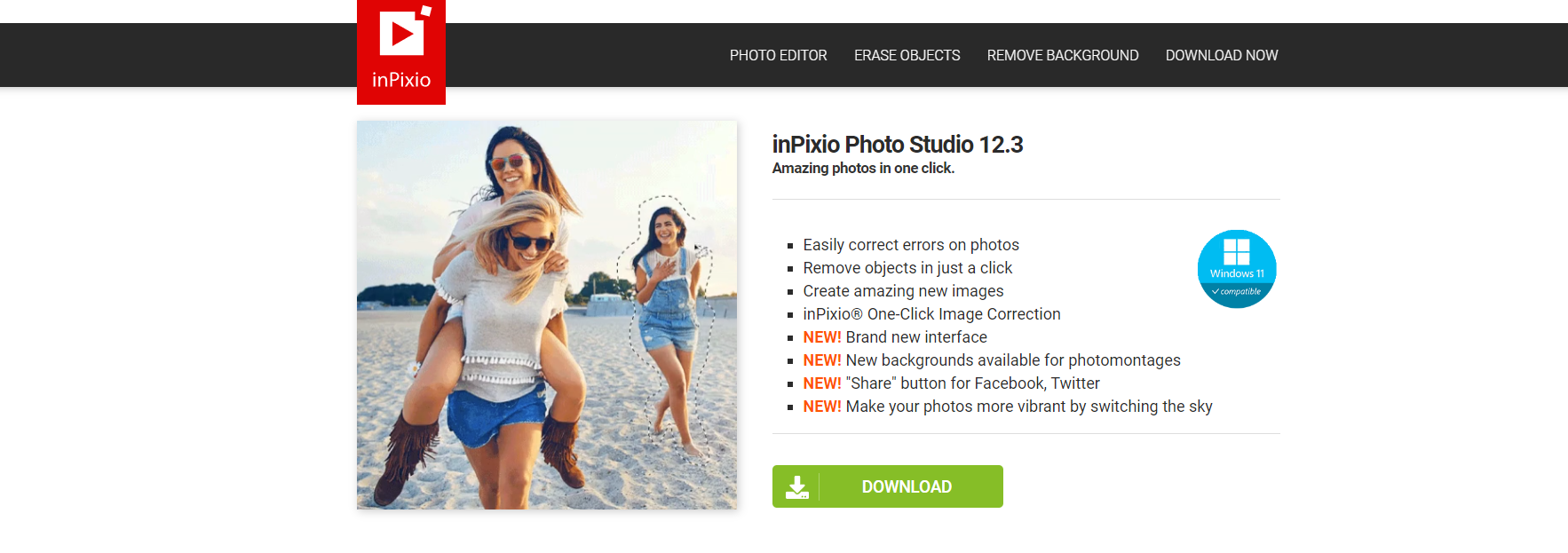Click the Amazing photos in one click tagline
1568x553 pixels.
tap(863, 168)
